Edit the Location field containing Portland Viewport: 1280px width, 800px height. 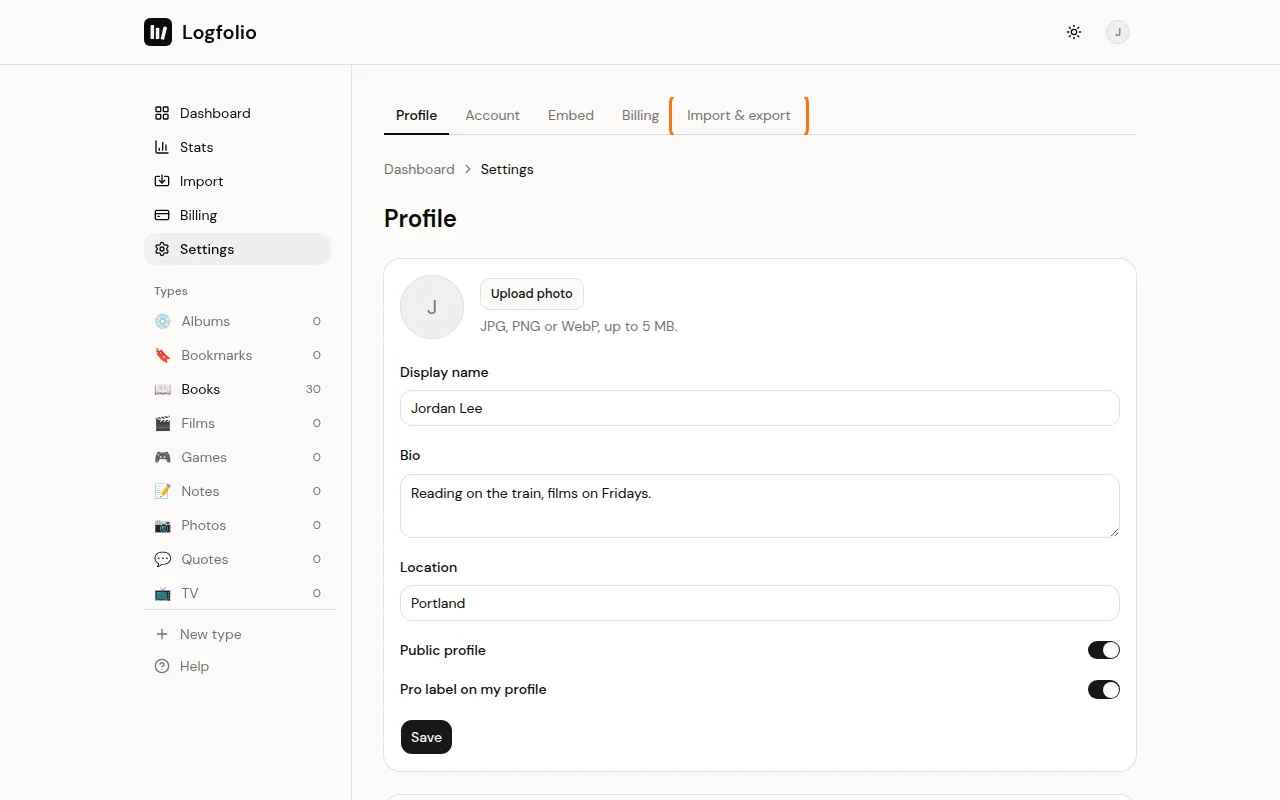point(760,603)
